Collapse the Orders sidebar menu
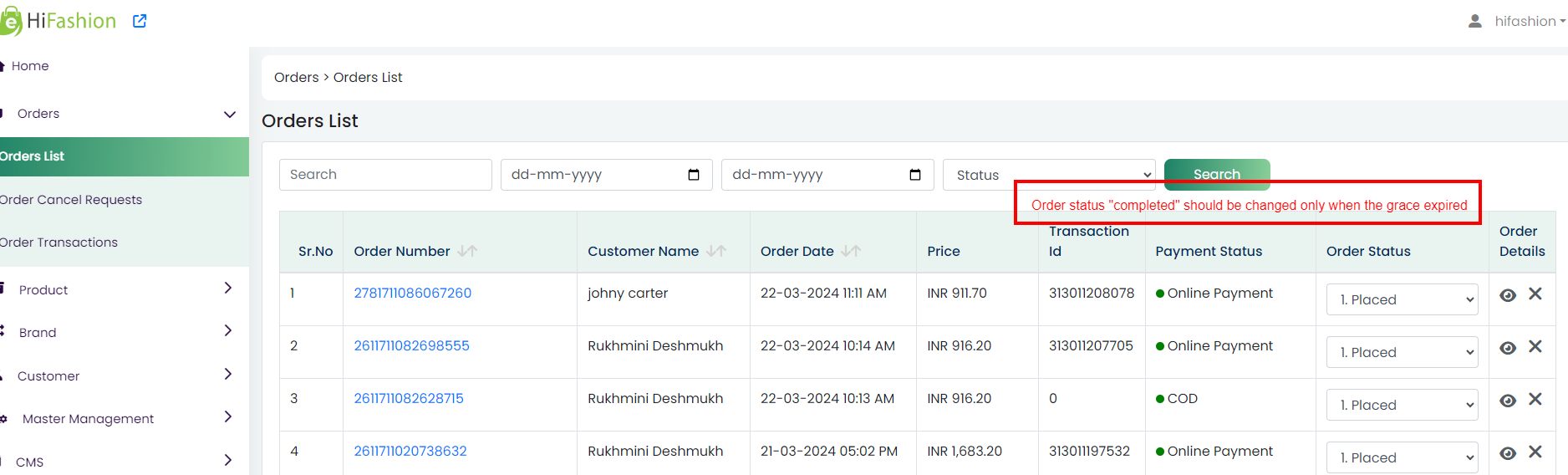The width and height of the screenshot is (1568, 475). click(x=230, y=114)
